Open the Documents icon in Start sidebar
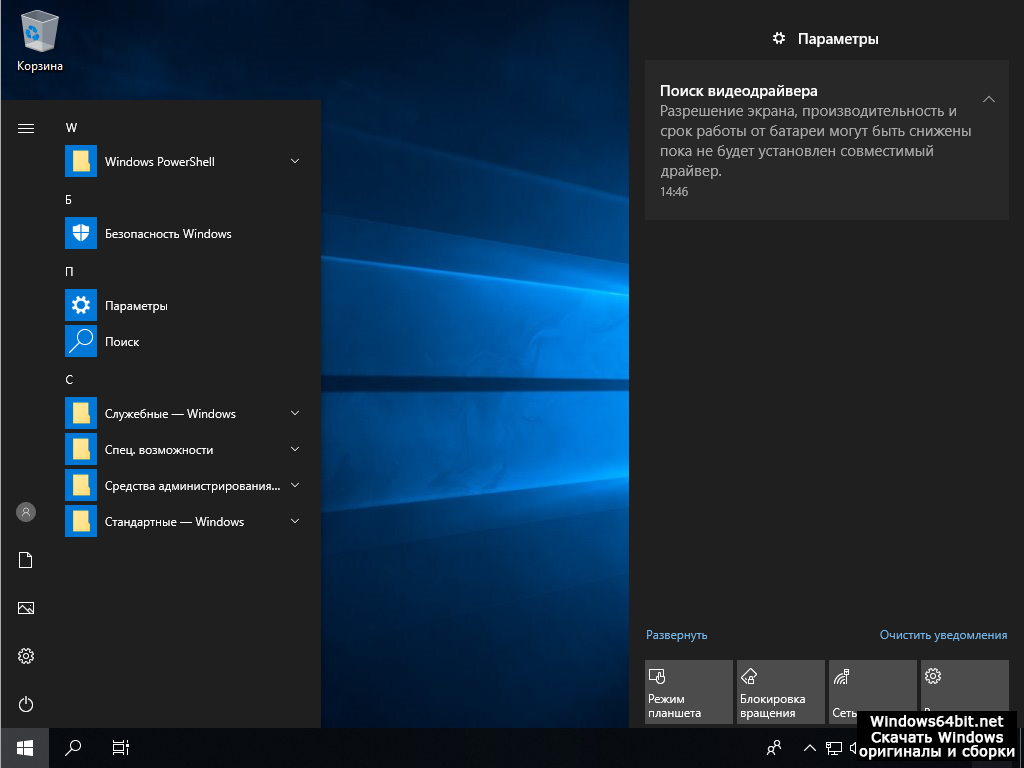1024x768 pixels. click(x=26, y=560)
